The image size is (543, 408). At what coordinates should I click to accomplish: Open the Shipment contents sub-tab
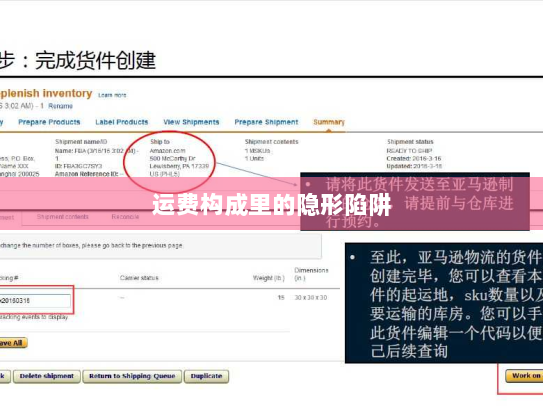click(x=63, y=217)
